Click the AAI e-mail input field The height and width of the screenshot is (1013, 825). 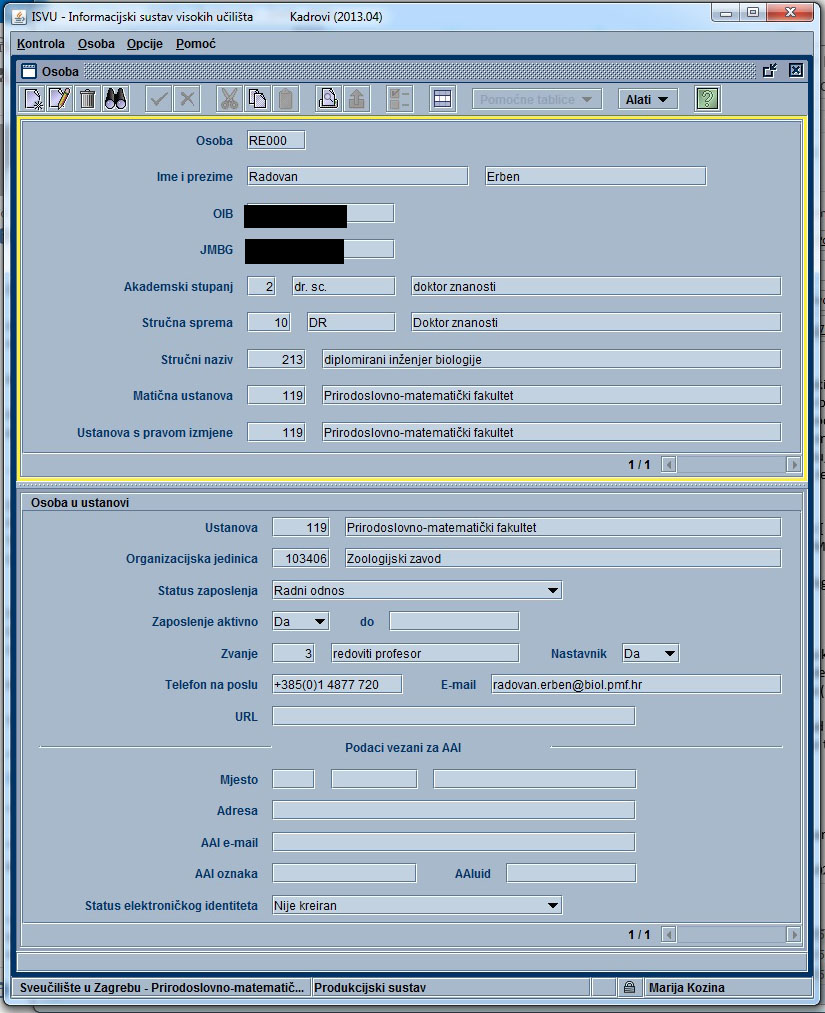(454, 842)
